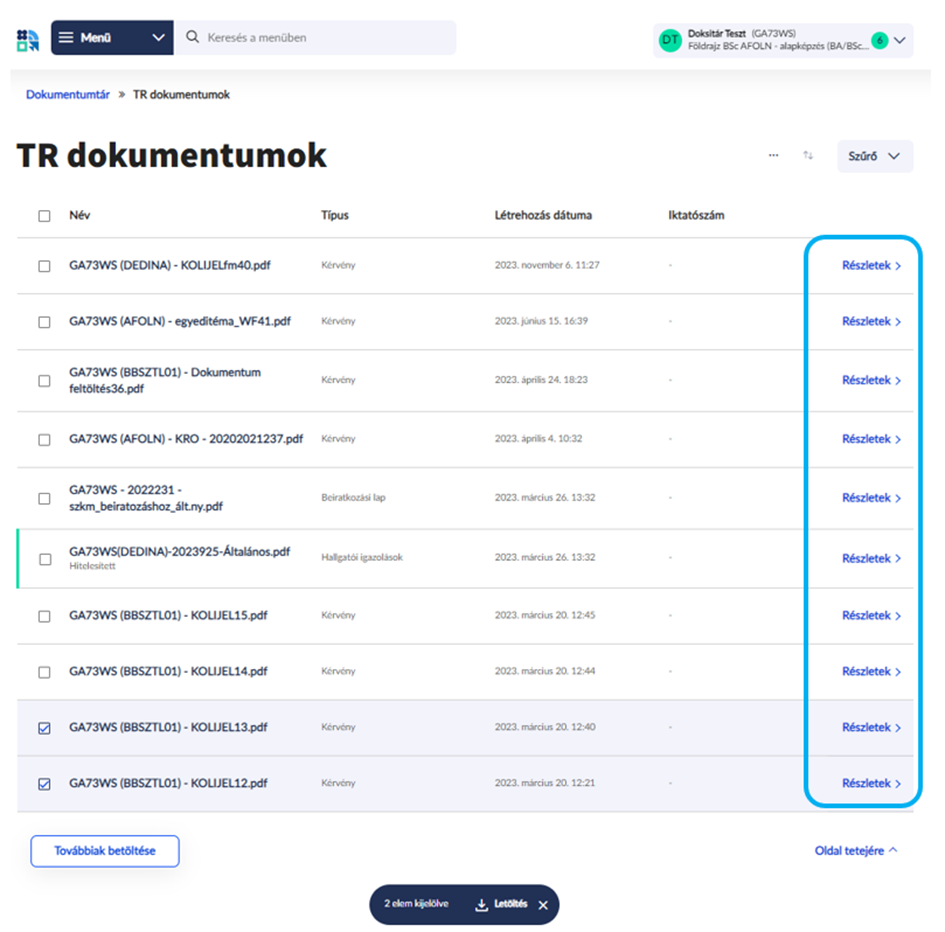Download selected items with Letöltés
Image resolution: width=945 pixels, height=932 pixels.
pos(502,905)
